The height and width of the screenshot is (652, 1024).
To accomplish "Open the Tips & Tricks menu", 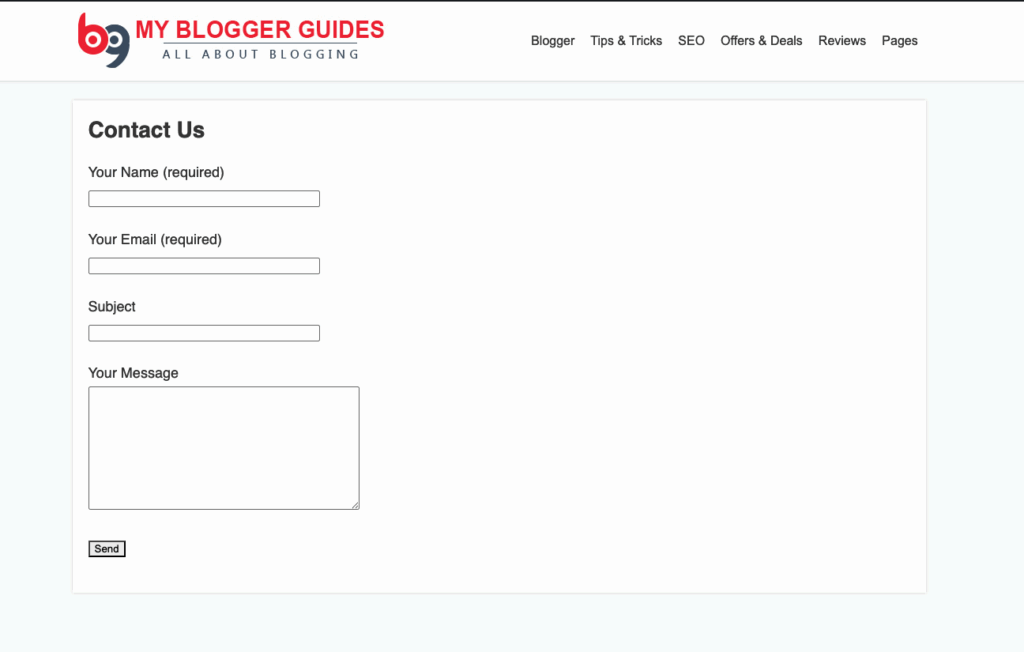I will coord(626,41).
